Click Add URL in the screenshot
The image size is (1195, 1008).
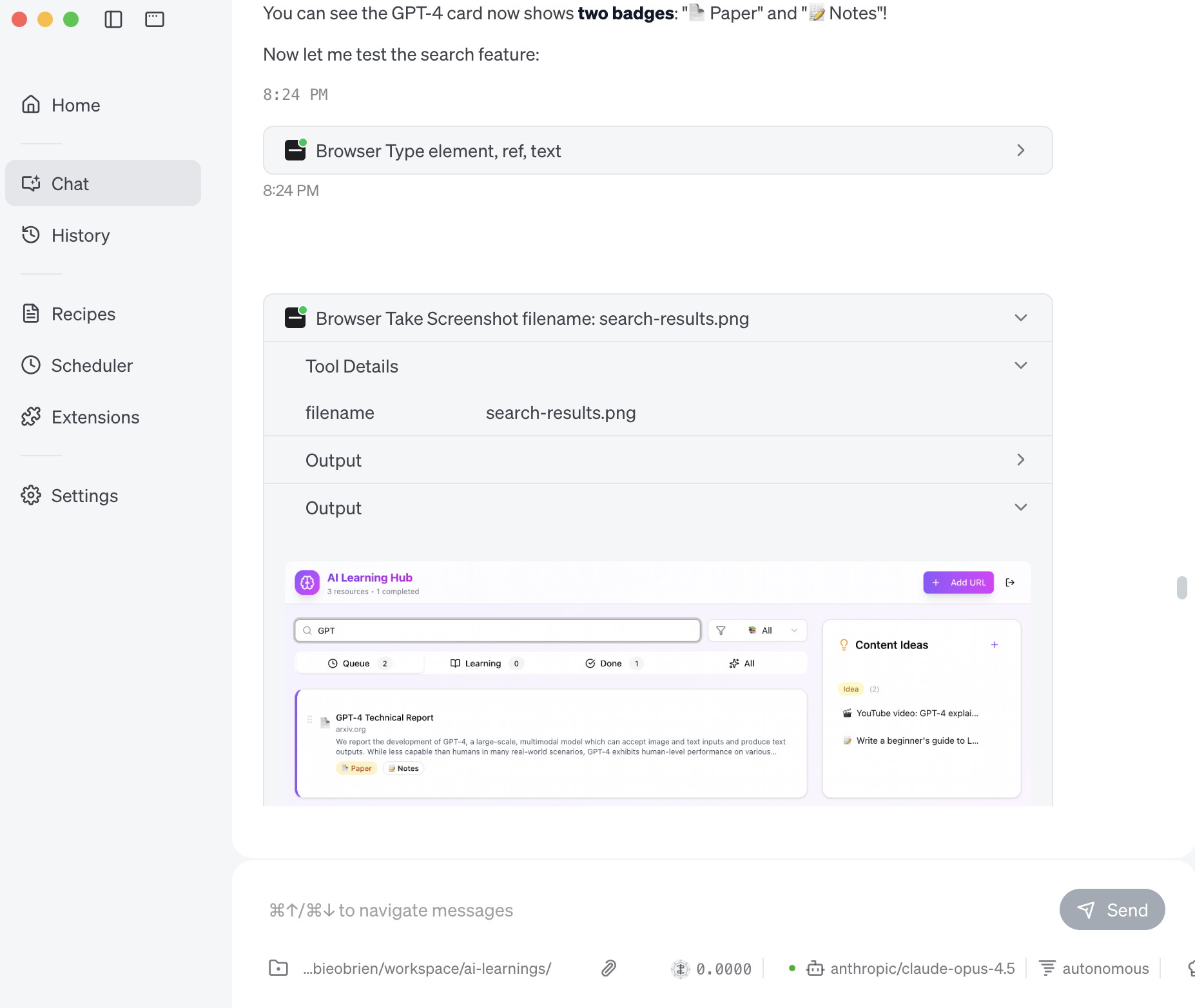tap(958, 583)
